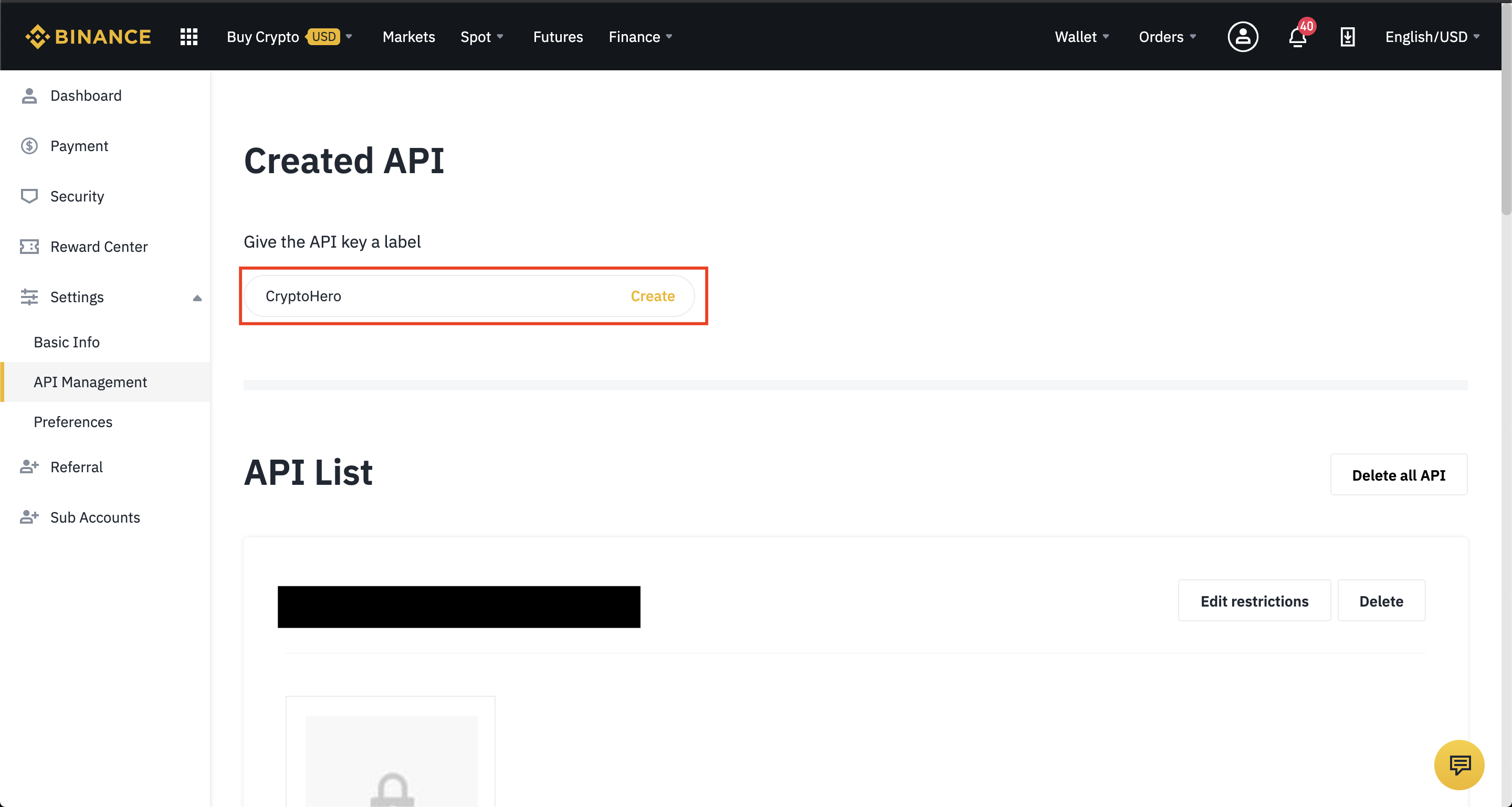Open the yellow chat support button
This screenshot has height=807, width=1512.
(1459, 765)
